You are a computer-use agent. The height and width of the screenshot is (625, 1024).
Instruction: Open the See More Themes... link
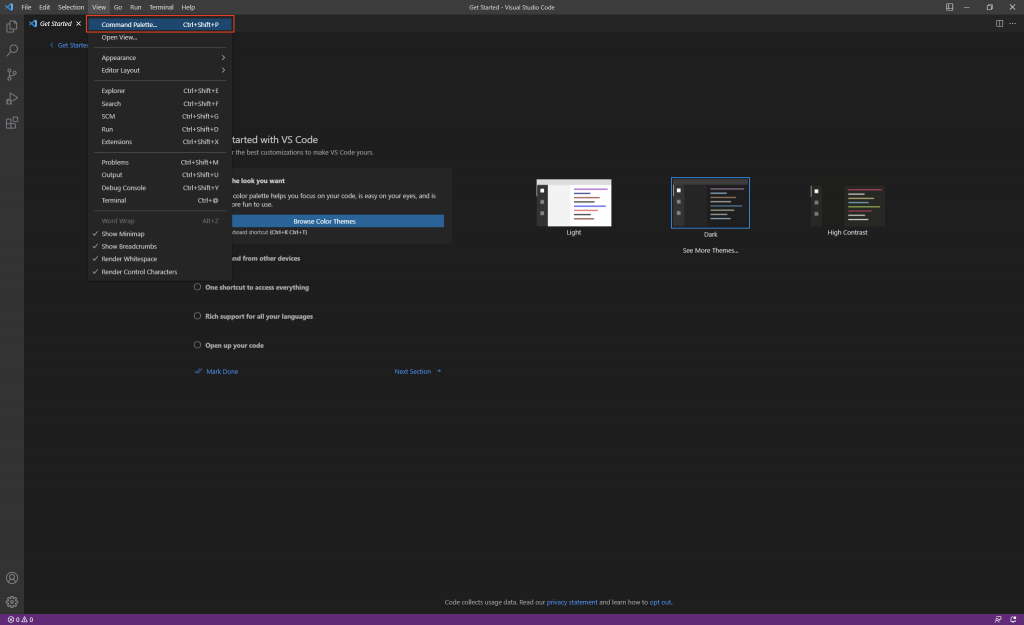pos(711,251)
